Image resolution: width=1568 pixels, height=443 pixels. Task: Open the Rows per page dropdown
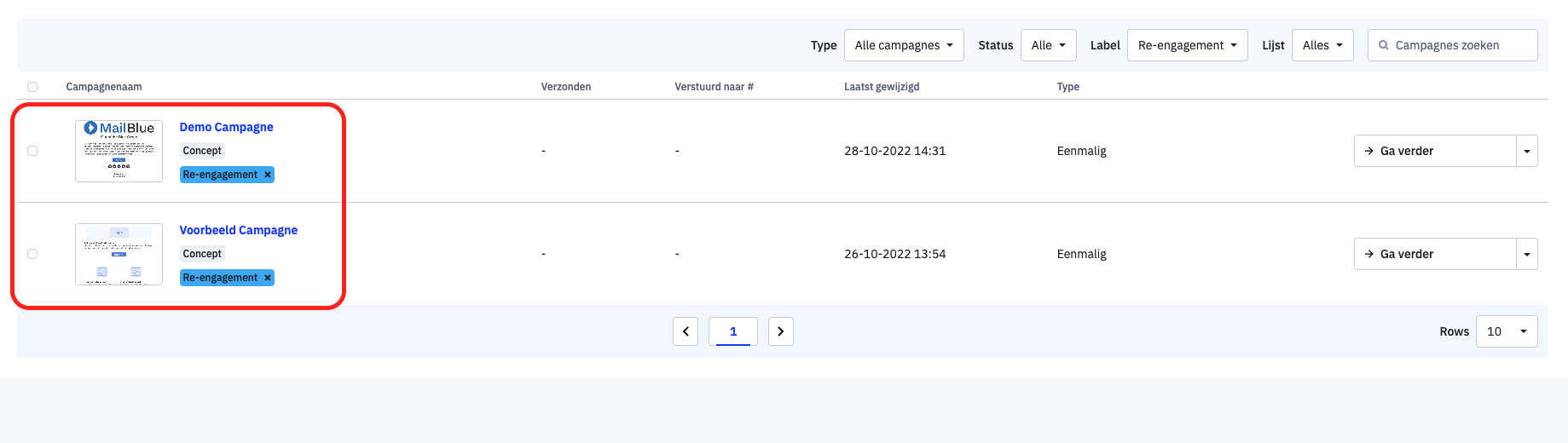[1507, 331]
